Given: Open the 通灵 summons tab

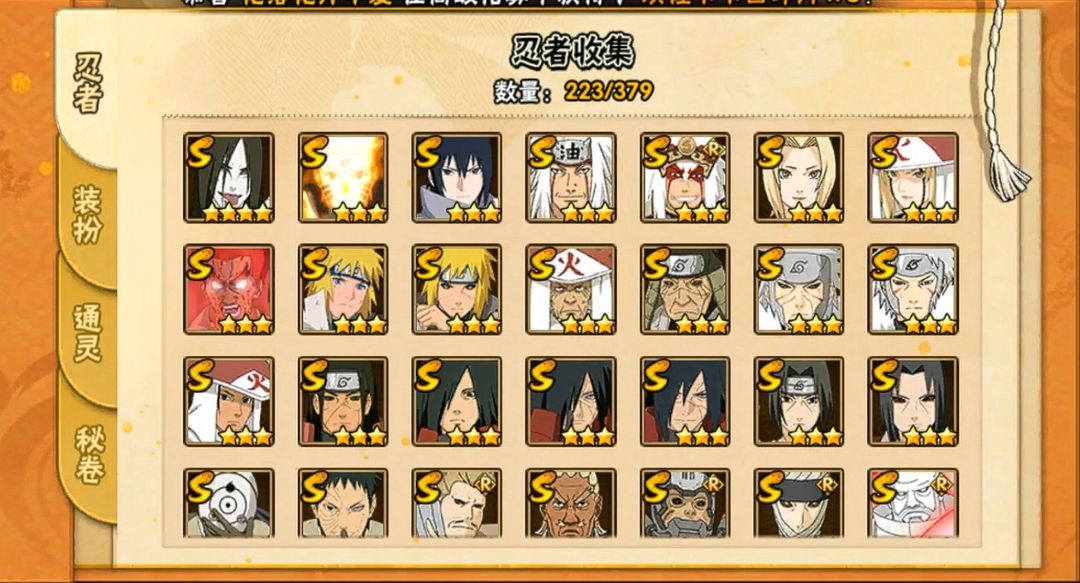Looking at the screenshot, I should click(87, 334).
